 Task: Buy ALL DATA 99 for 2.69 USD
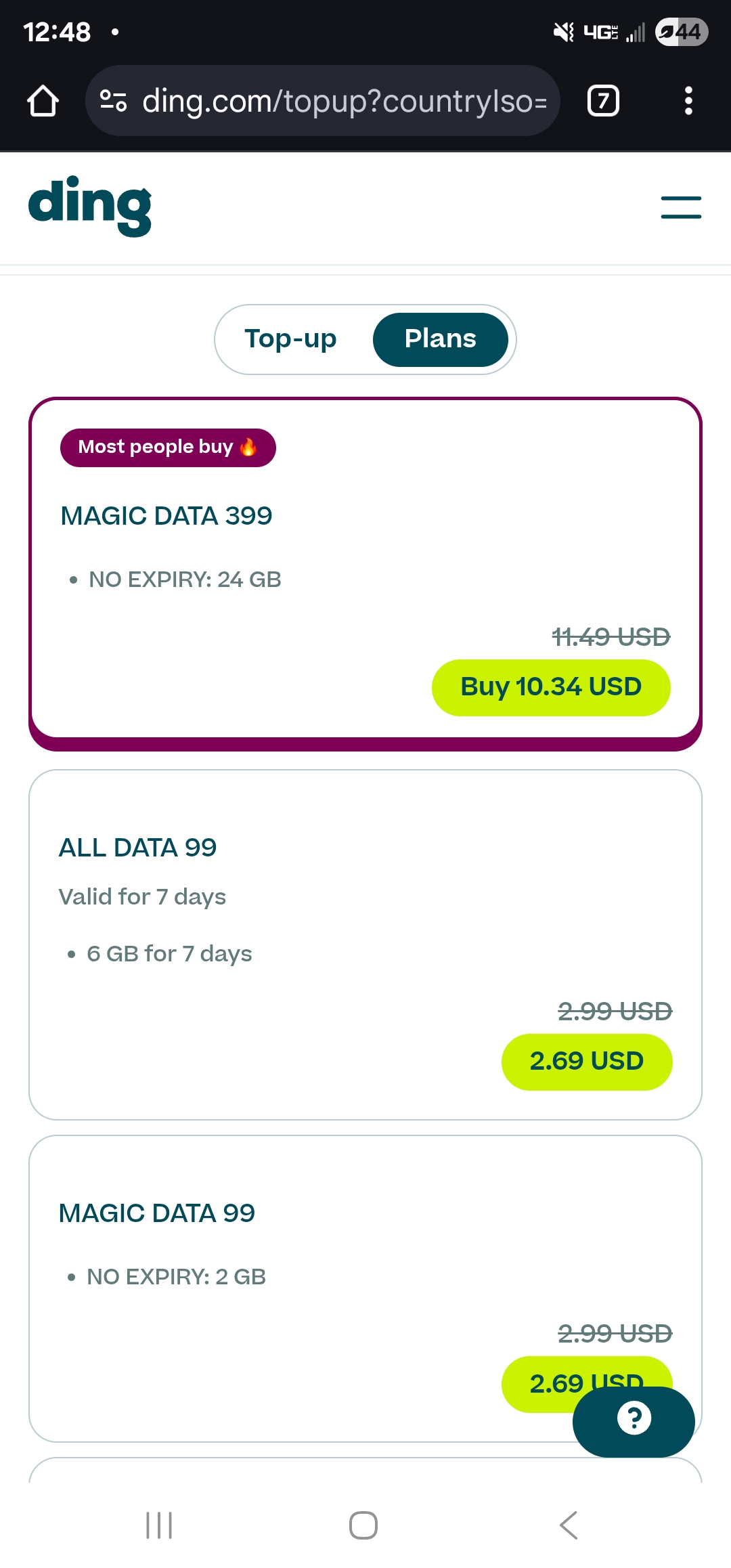tap(586, 1062)
